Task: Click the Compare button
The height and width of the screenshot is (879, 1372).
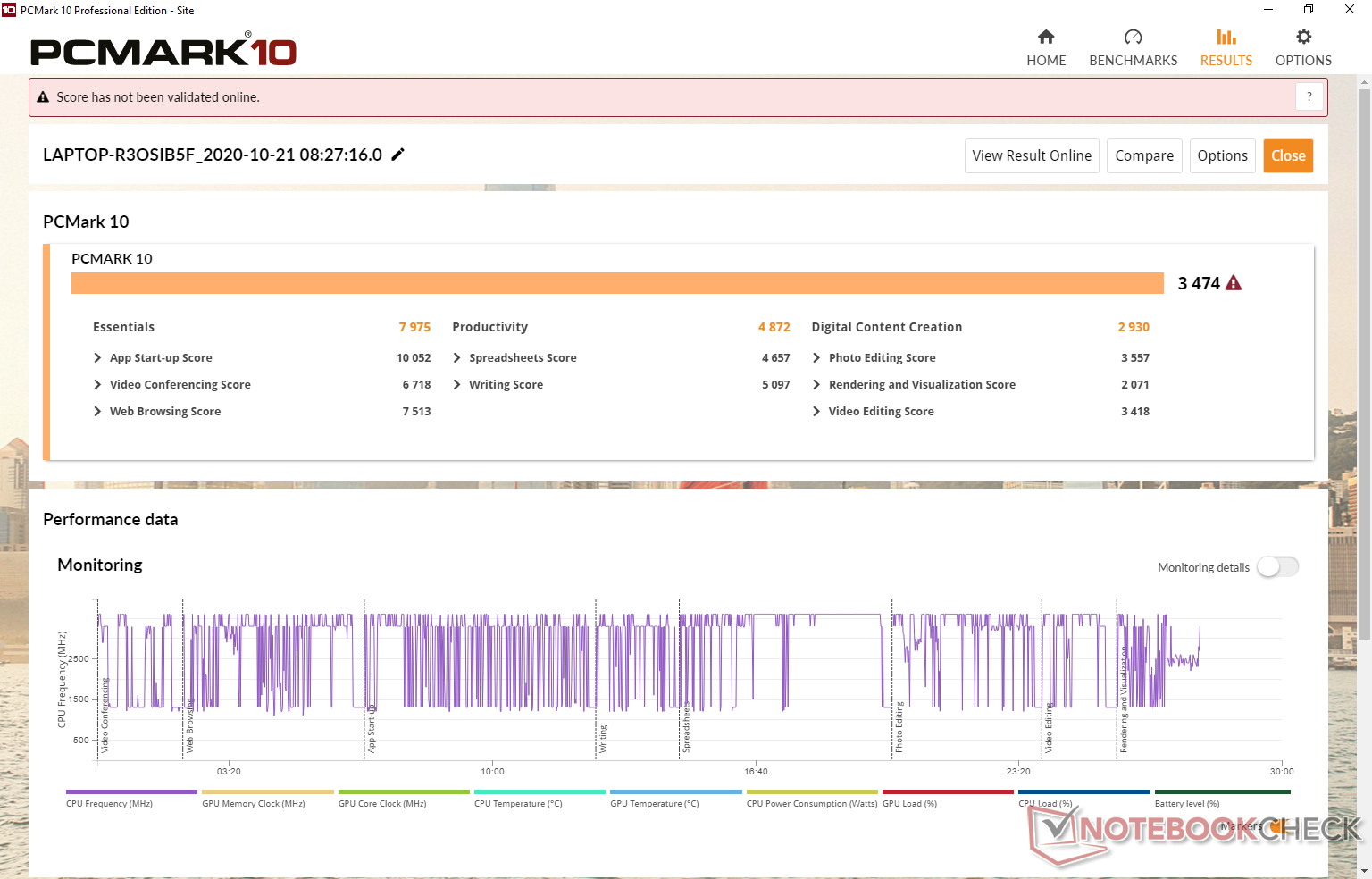Action: (1144, 155)
